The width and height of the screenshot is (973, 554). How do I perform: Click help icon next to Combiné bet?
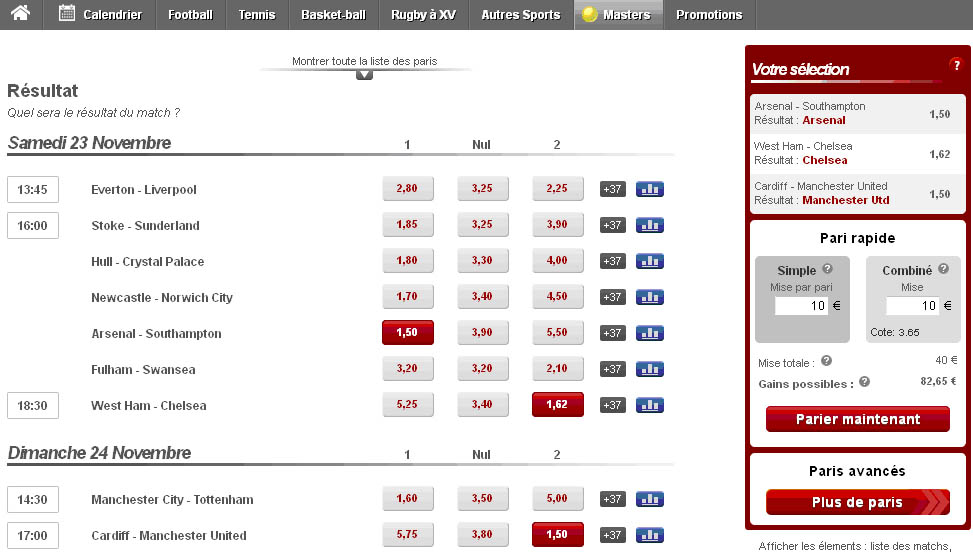click(x=942, y=270)
